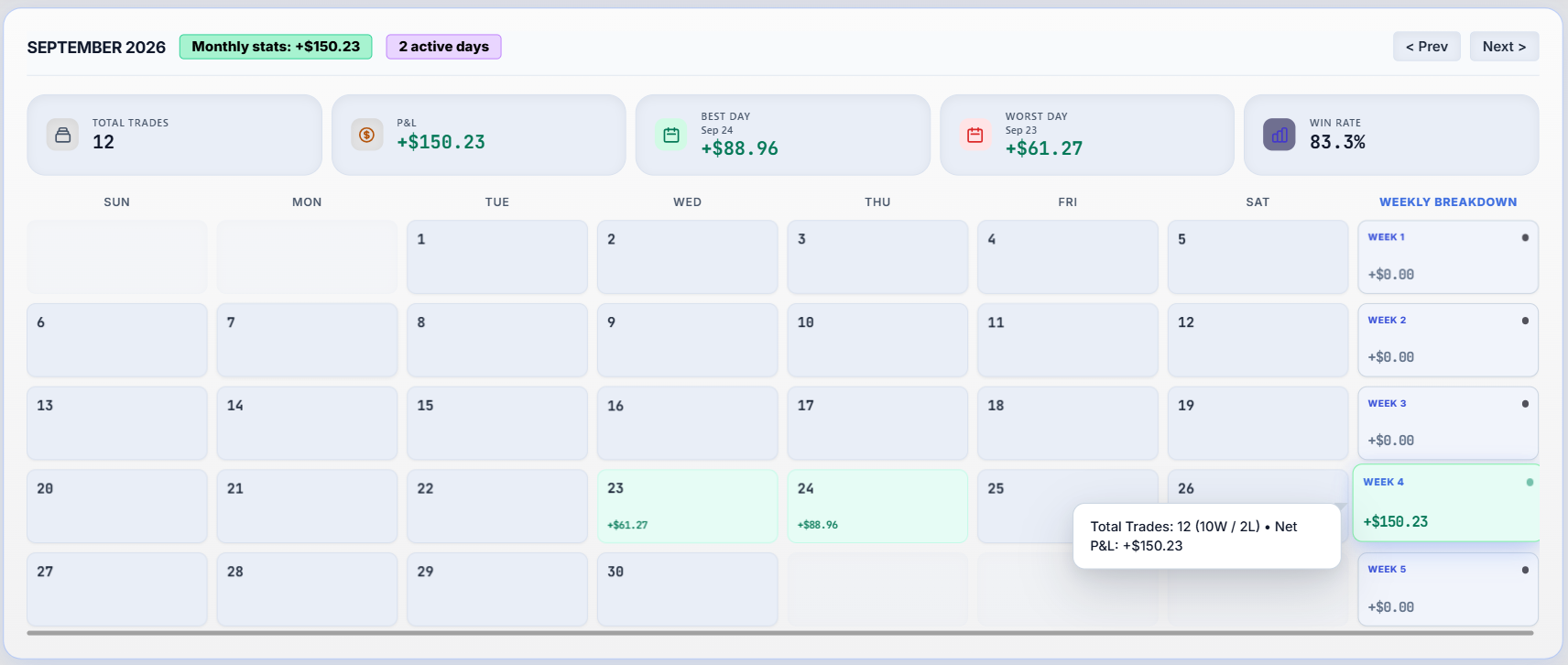Select the September 28 day cell
The image size is (1568, 665).
coord(307,589)
